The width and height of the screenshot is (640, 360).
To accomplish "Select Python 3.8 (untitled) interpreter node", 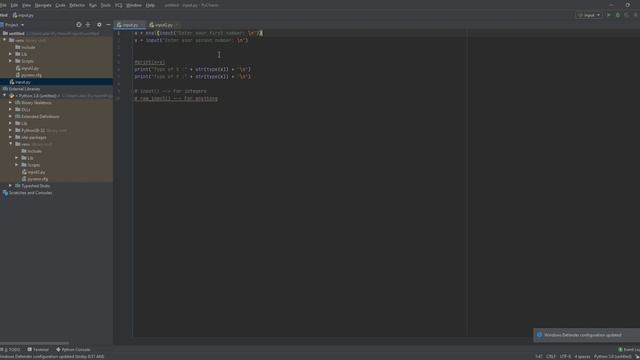I will pos(33,96).
